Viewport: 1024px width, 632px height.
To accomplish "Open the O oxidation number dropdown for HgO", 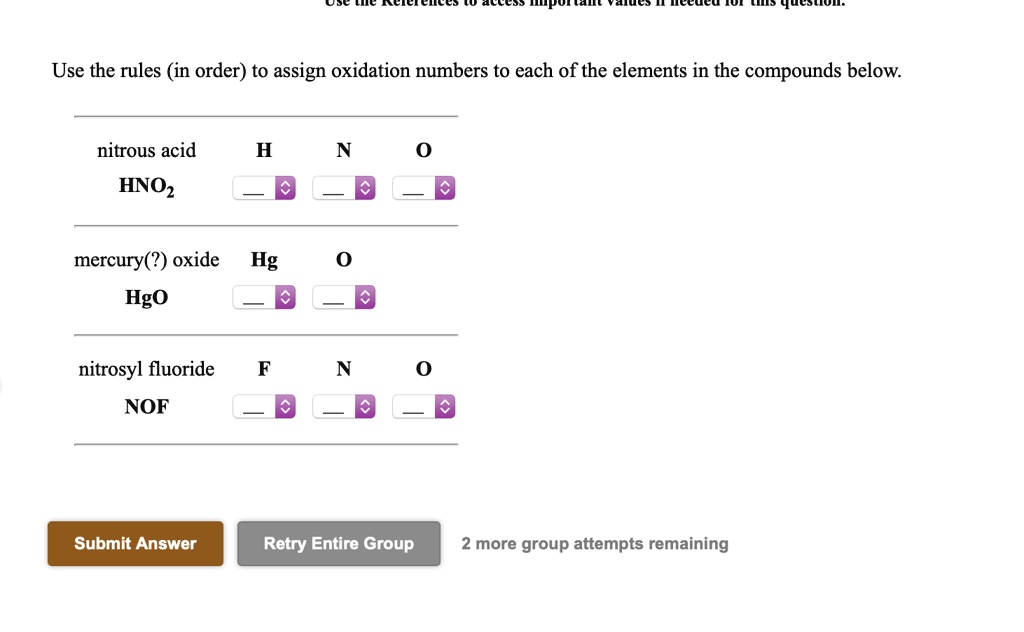I will [x=344, y=296].
